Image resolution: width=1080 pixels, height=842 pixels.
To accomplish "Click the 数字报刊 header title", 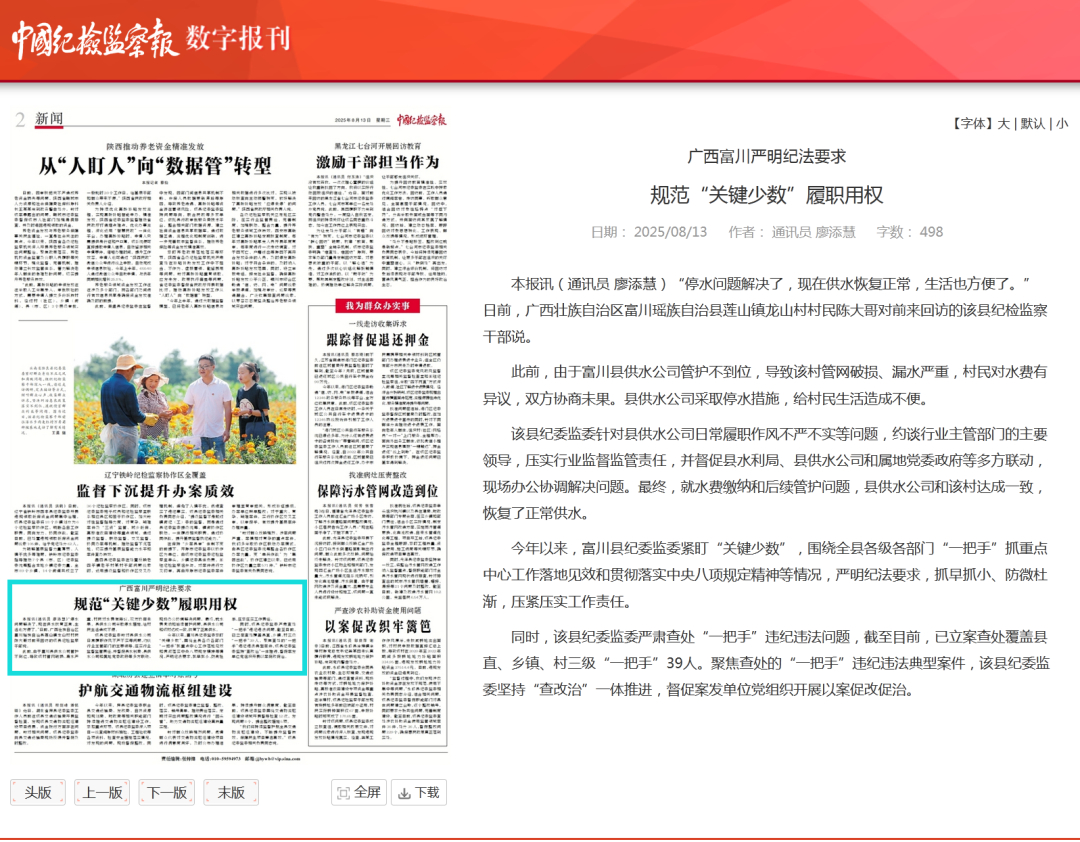I will point(238,39).
